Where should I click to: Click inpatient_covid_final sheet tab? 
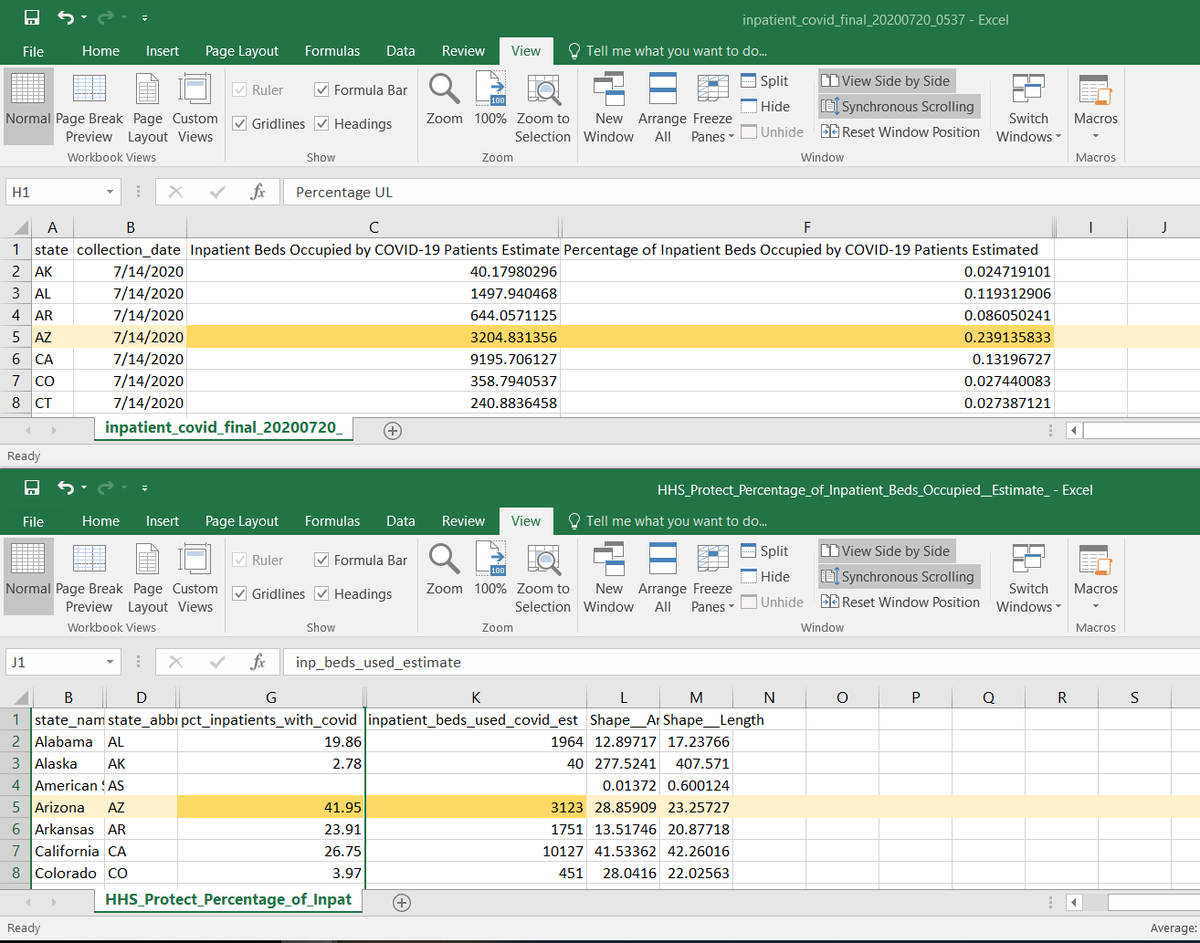coord(224,429)
